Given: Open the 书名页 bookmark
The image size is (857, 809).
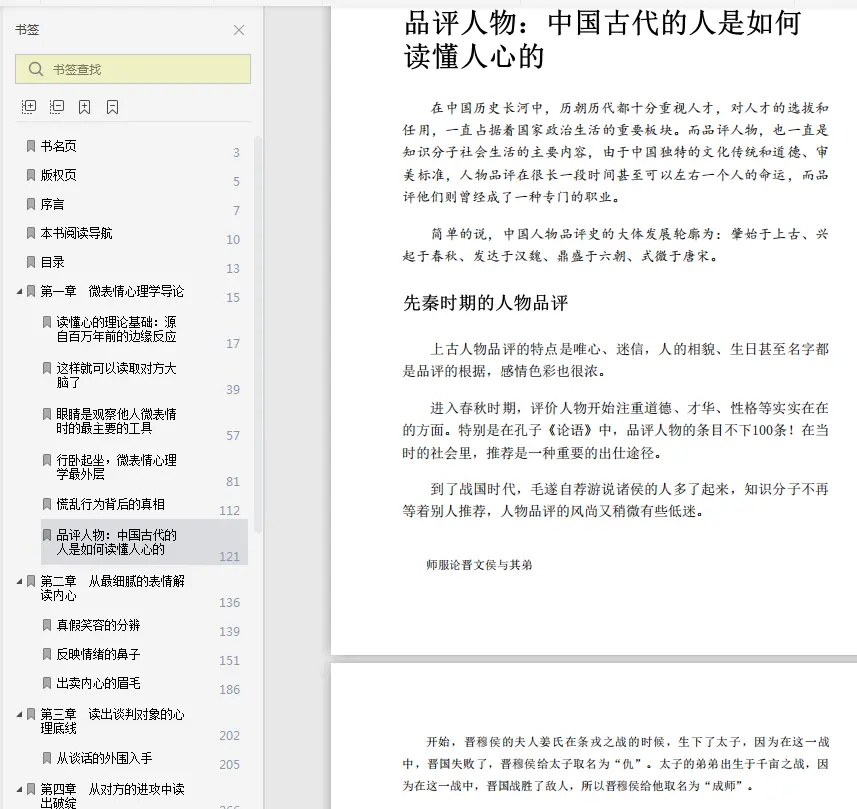Looking at the screenshot, I should point(58,146).
